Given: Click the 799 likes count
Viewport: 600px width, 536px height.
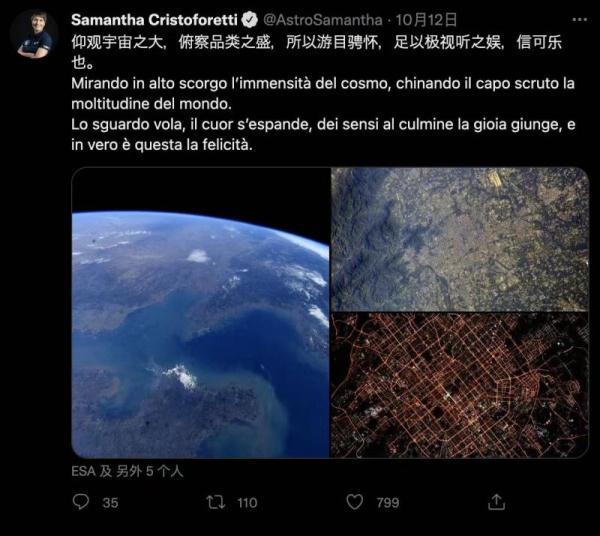Looking at the screenshot, I should 388,503.
